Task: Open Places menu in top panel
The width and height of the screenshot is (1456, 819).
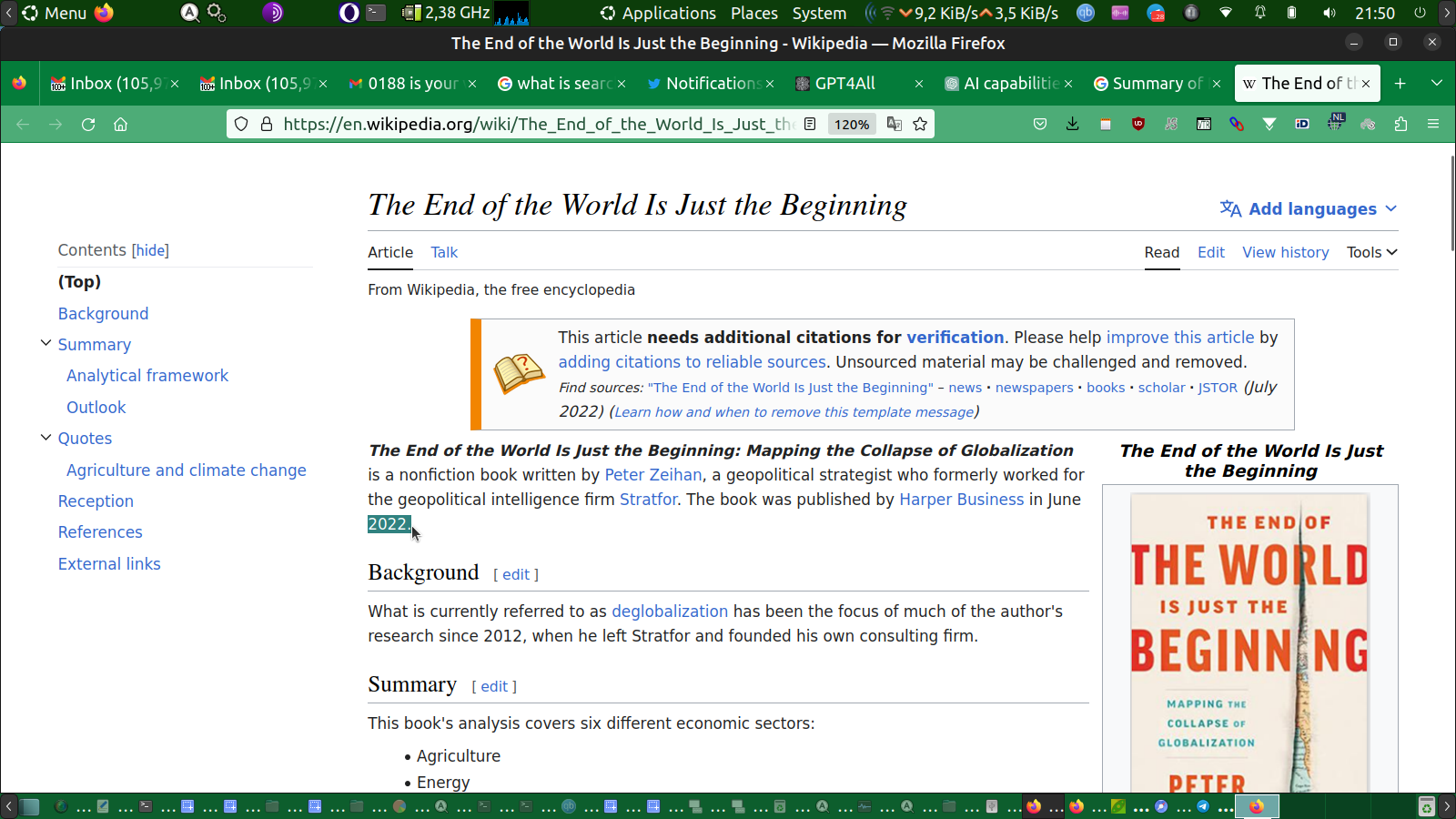Action: pos(754,13)
